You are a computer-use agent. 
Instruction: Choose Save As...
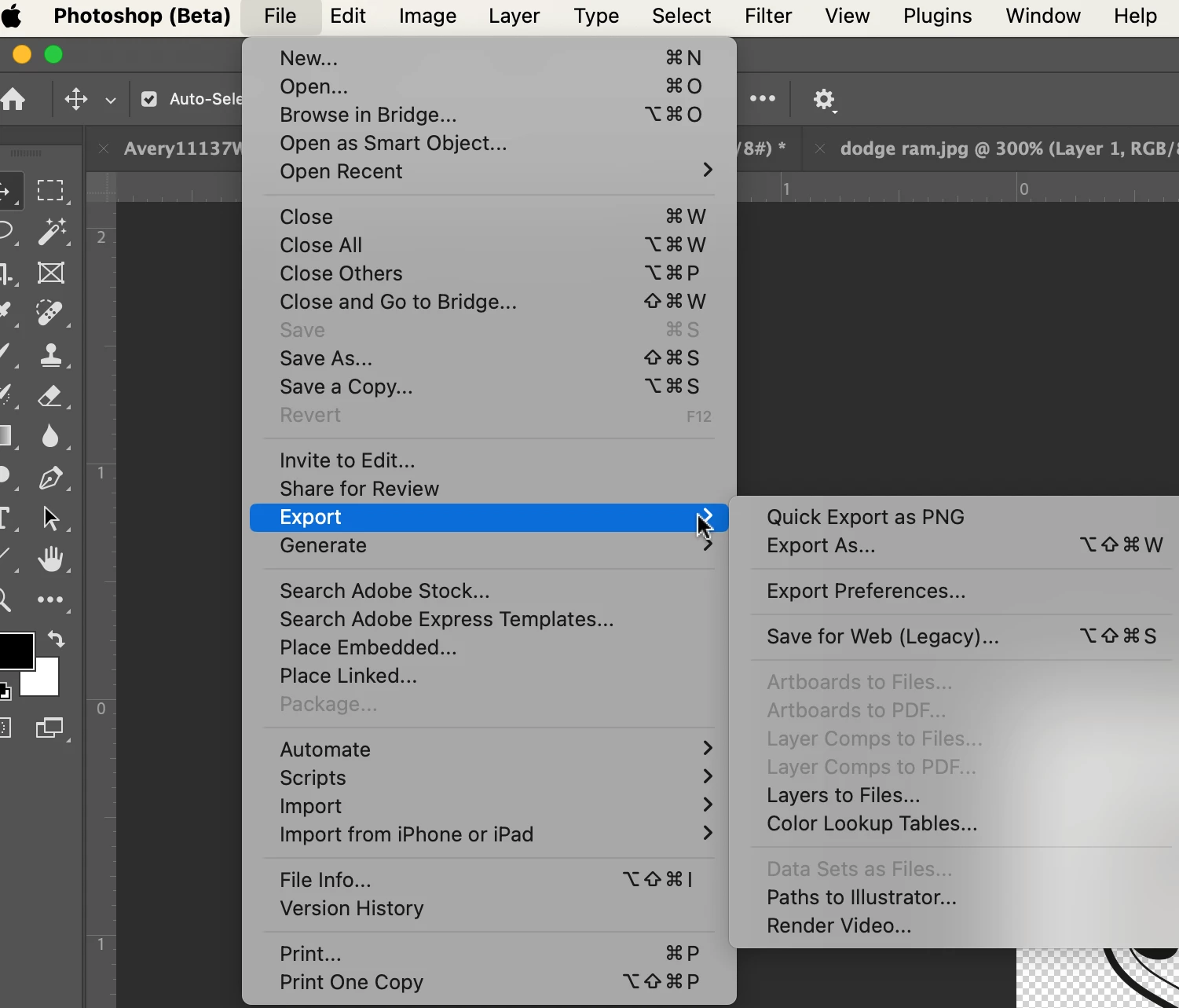click(x=489, y=358)
